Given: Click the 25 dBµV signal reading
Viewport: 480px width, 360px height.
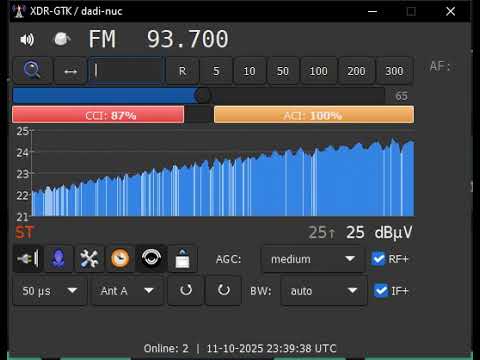Looking at the screenshot, I should (379, 232).
